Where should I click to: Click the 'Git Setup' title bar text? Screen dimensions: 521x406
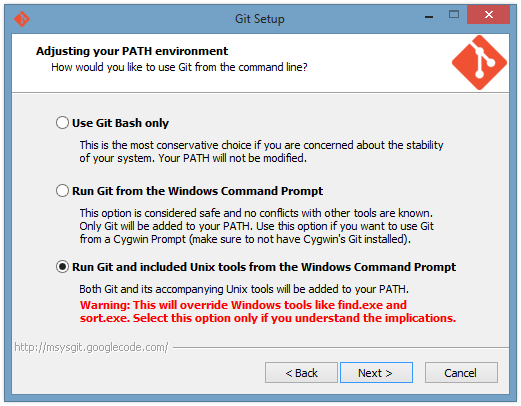coord(260,19)
